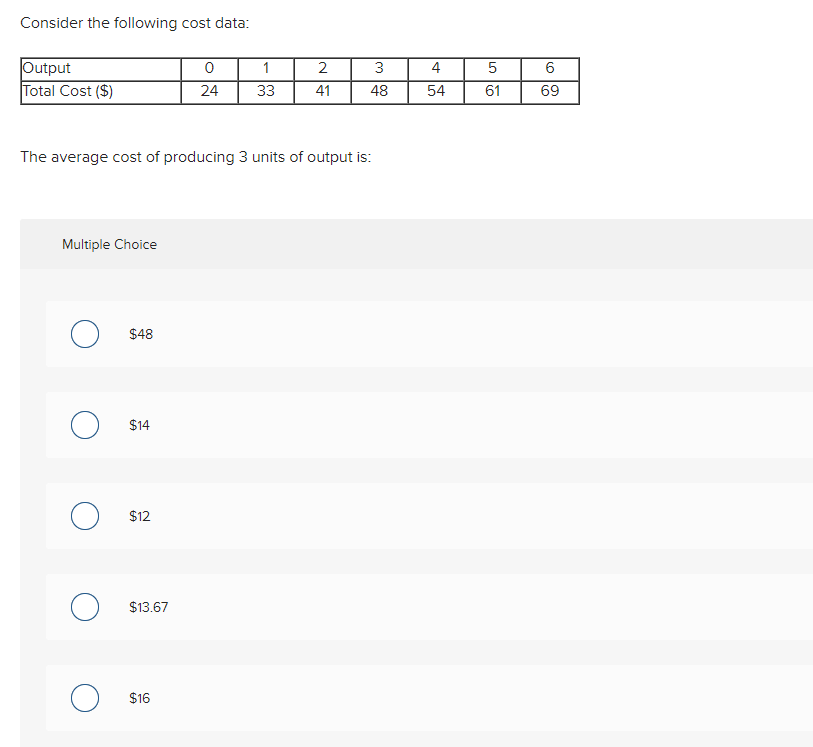Click the table cell showing 61

(x=493, y=91)
